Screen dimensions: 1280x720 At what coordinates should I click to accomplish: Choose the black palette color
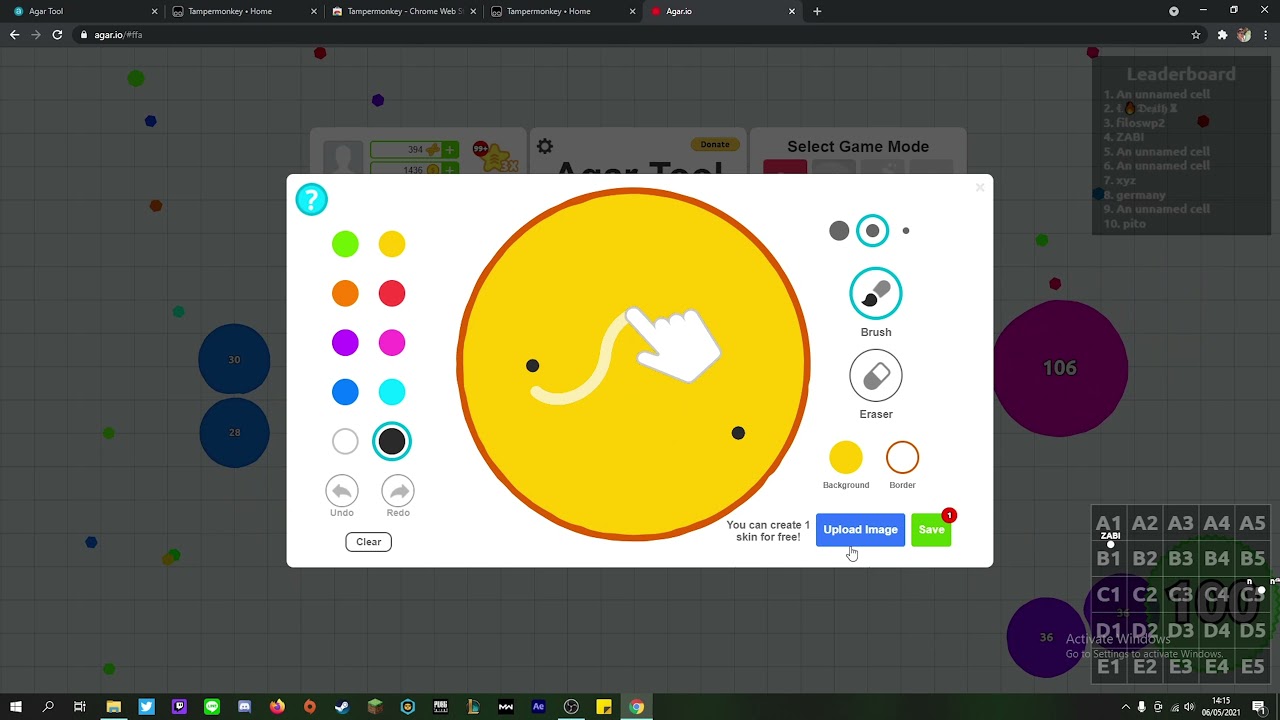392,441
